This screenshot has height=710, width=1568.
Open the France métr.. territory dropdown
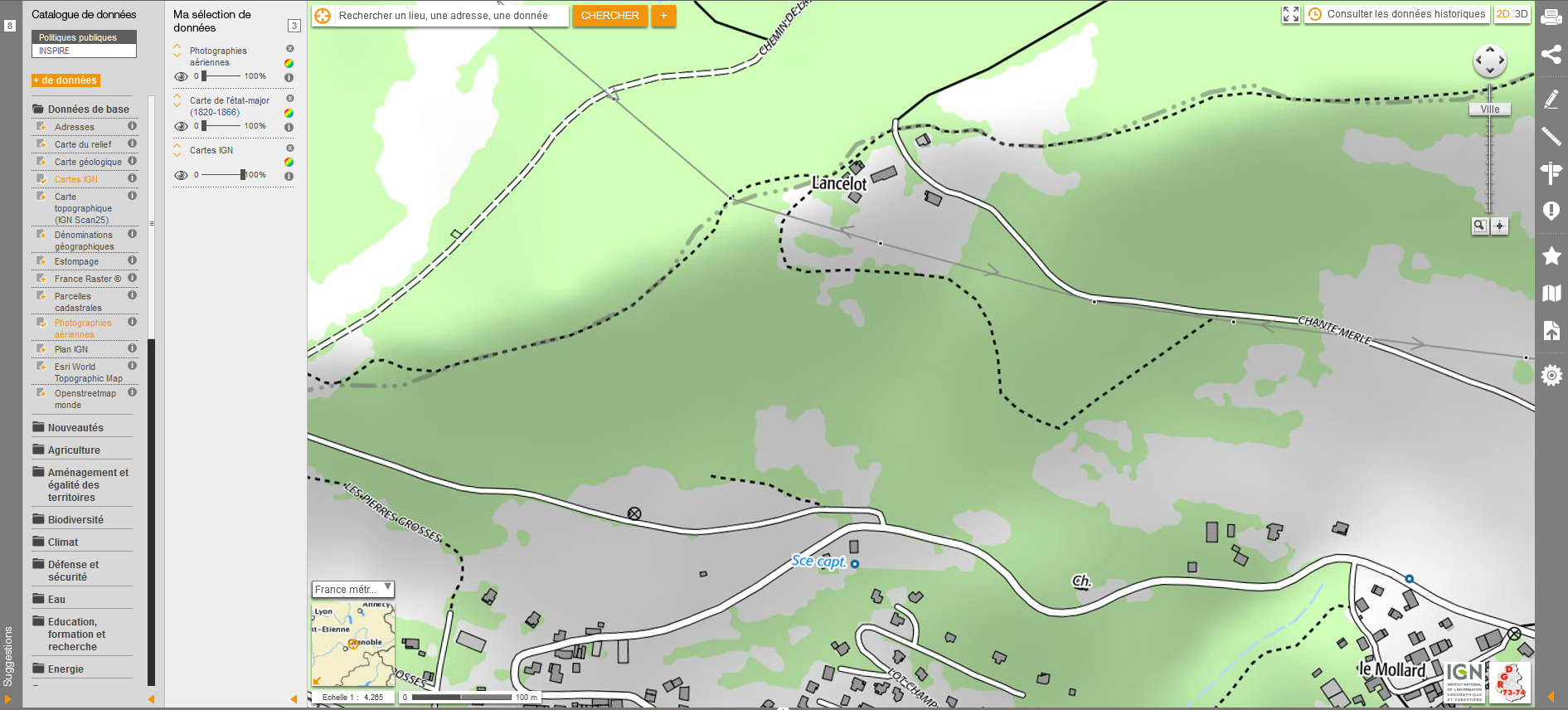(352, 589)
